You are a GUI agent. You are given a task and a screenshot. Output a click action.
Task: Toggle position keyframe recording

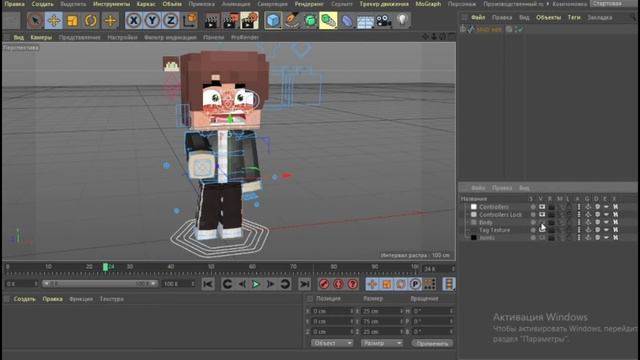click(372, 284)
